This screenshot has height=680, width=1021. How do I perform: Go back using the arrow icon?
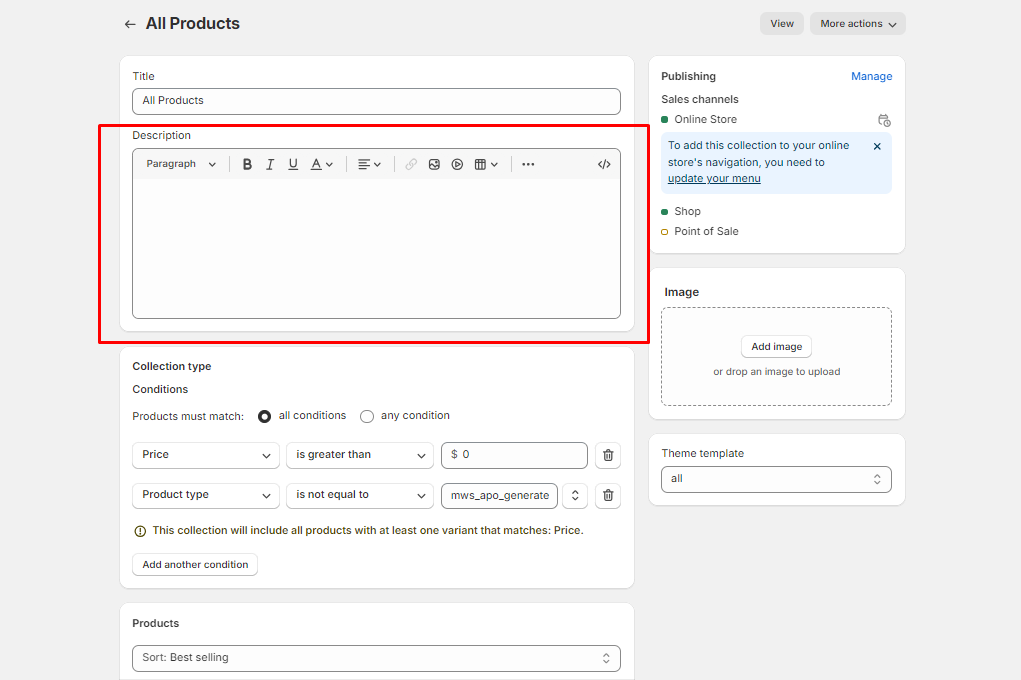click(130, 24)
